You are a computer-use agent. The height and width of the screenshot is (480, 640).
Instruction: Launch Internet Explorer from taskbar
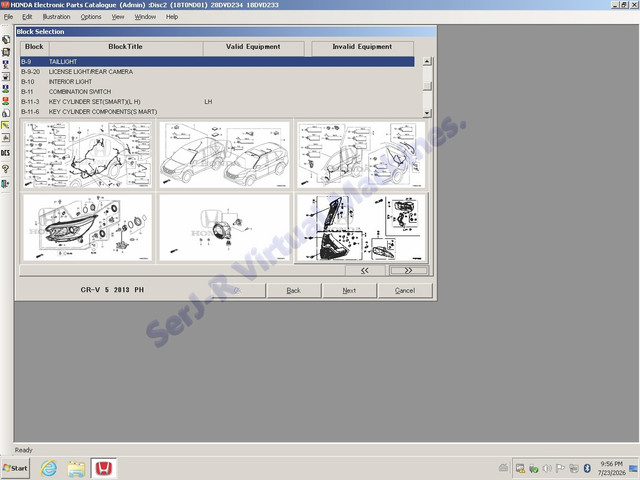coord(49,468)
